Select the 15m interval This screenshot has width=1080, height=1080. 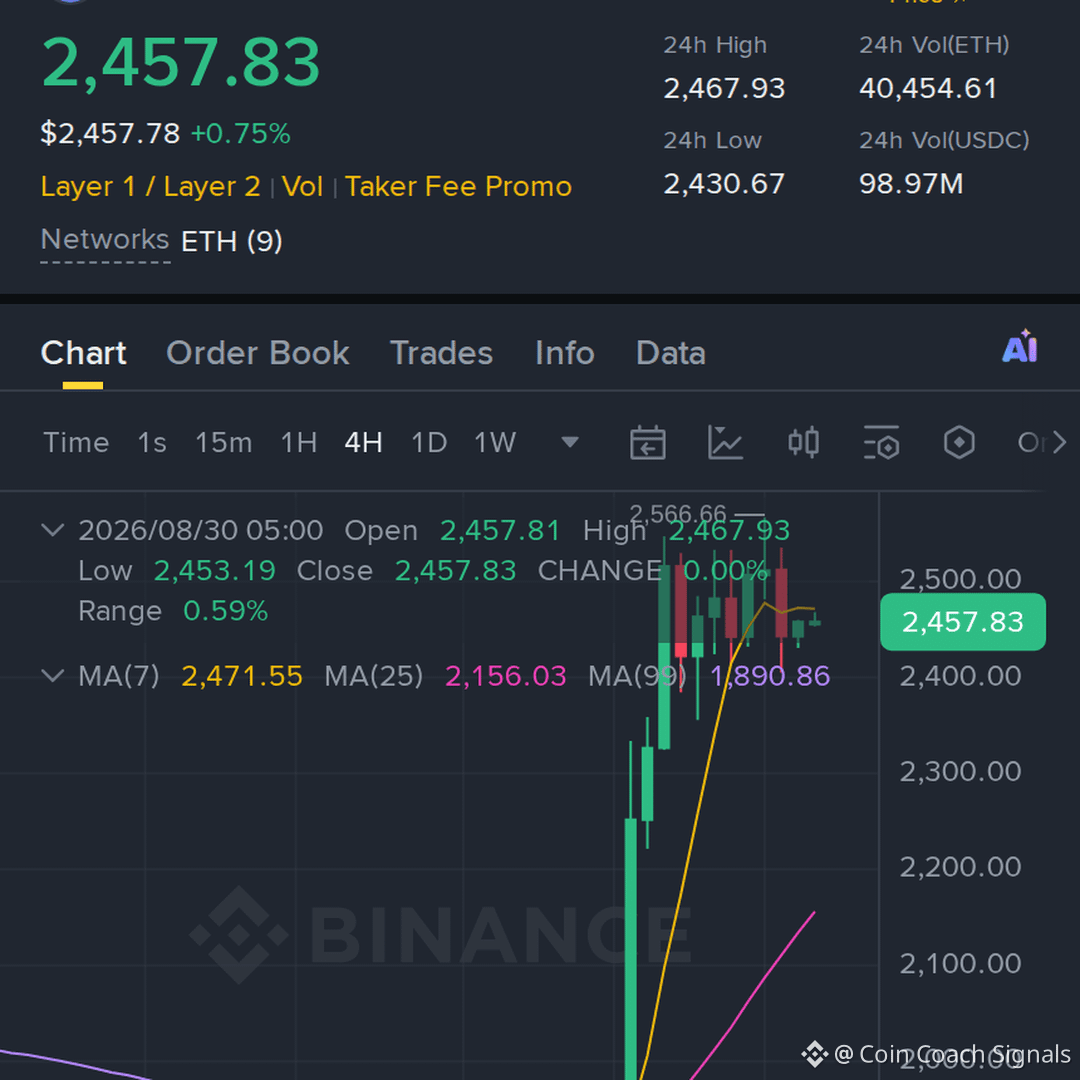pos(224,442)
